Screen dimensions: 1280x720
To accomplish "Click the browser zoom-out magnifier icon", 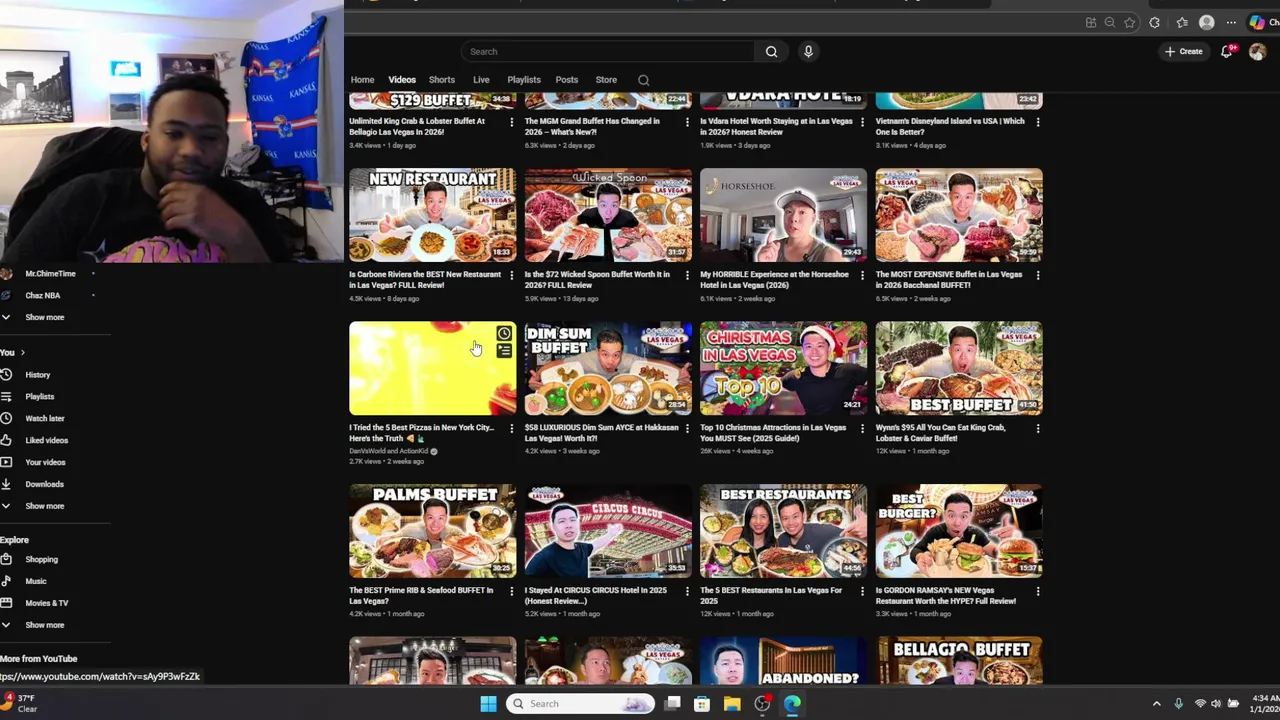I will click(1109, 23).
